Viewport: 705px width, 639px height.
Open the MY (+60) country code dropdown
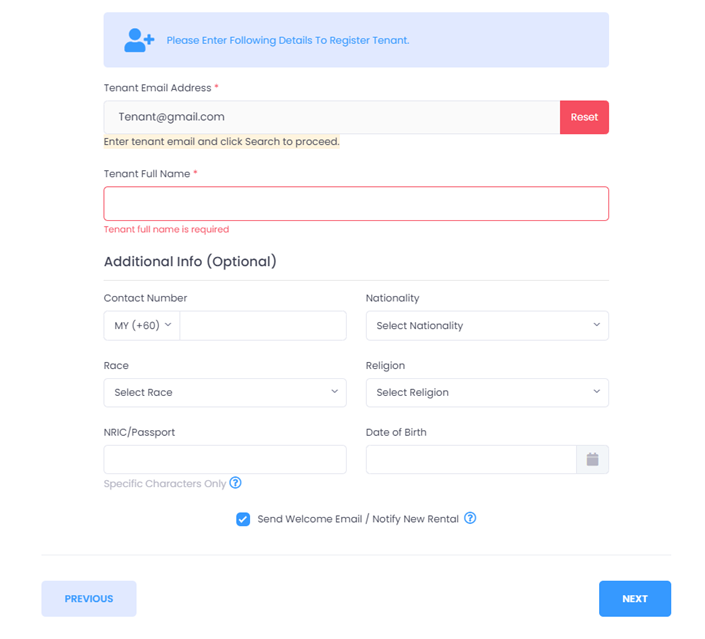click(x=142, y=325)
